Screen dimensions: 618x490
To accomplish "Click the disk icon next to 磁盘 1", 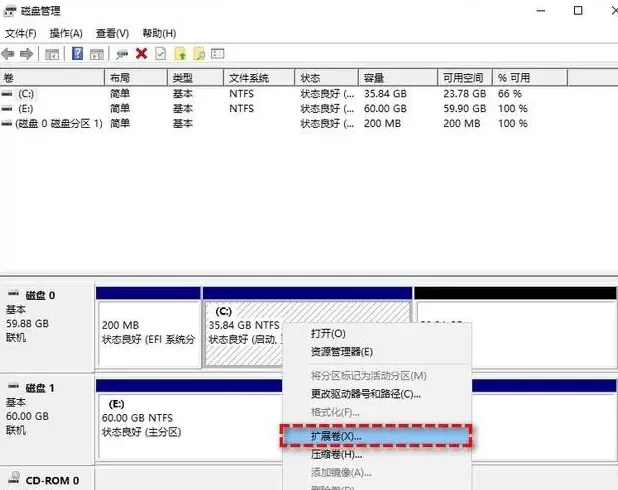I will pos(14,386).
